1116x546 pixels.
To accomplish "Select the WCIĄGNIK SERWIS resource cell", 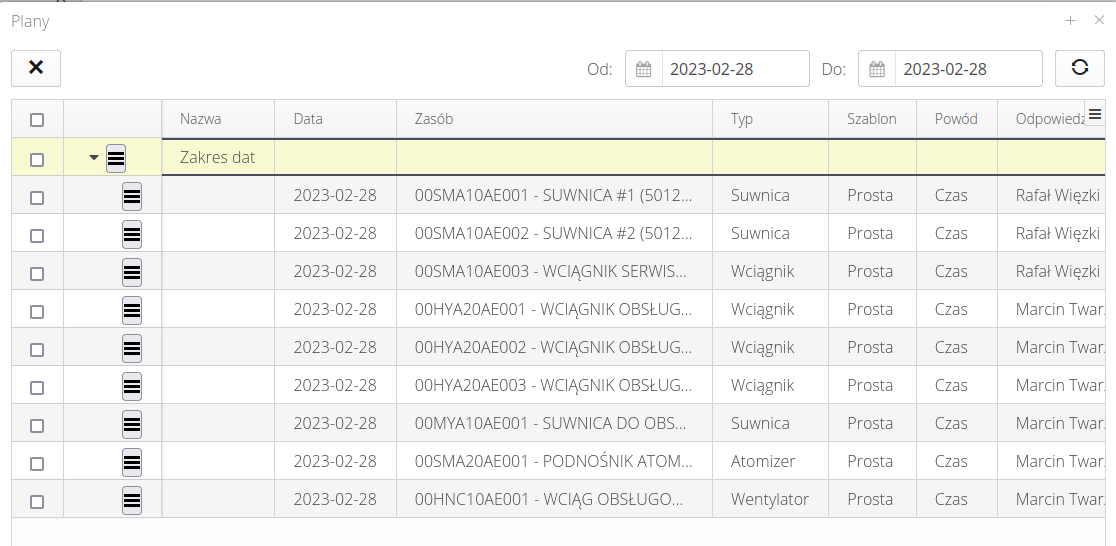I will (x=552, y=272).
